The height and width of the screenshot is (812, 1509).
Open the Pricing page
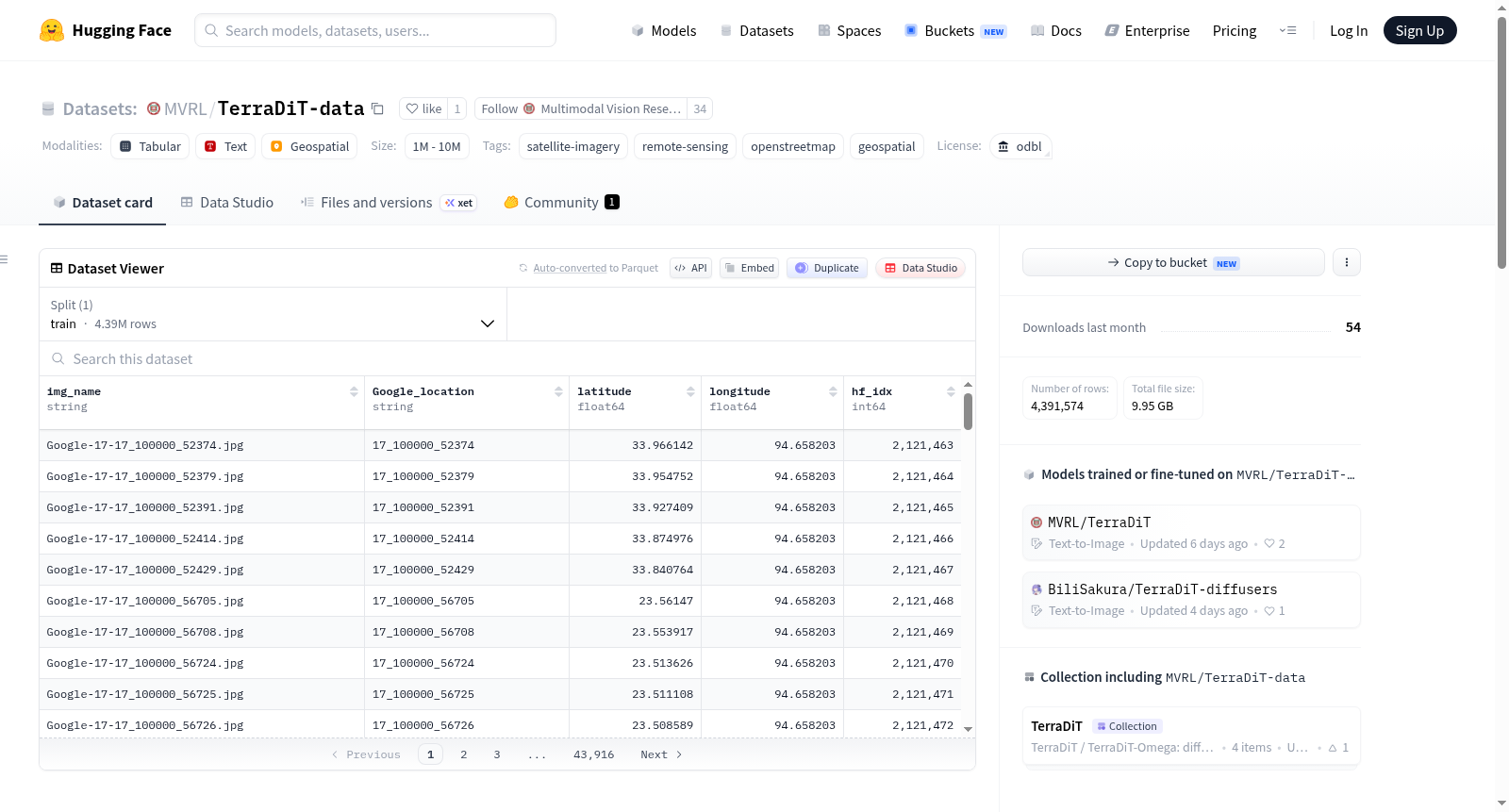point(1235,30)
